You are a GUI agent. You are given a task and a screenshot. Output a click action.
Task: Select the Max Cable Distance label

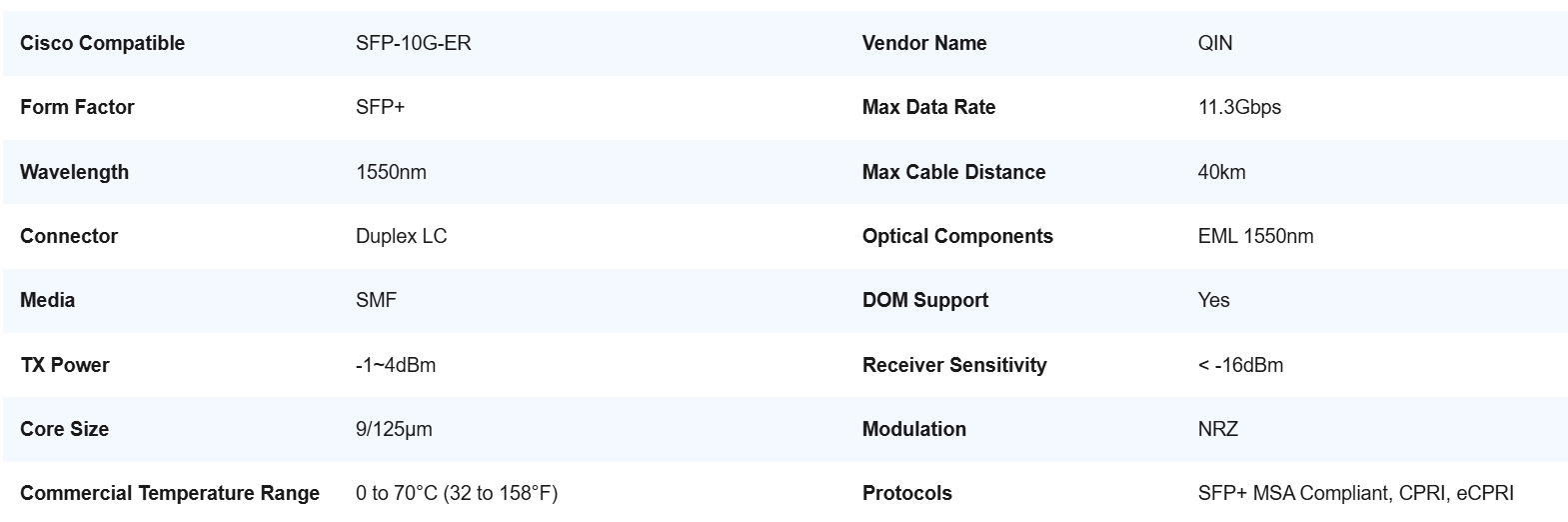point(952,172)
